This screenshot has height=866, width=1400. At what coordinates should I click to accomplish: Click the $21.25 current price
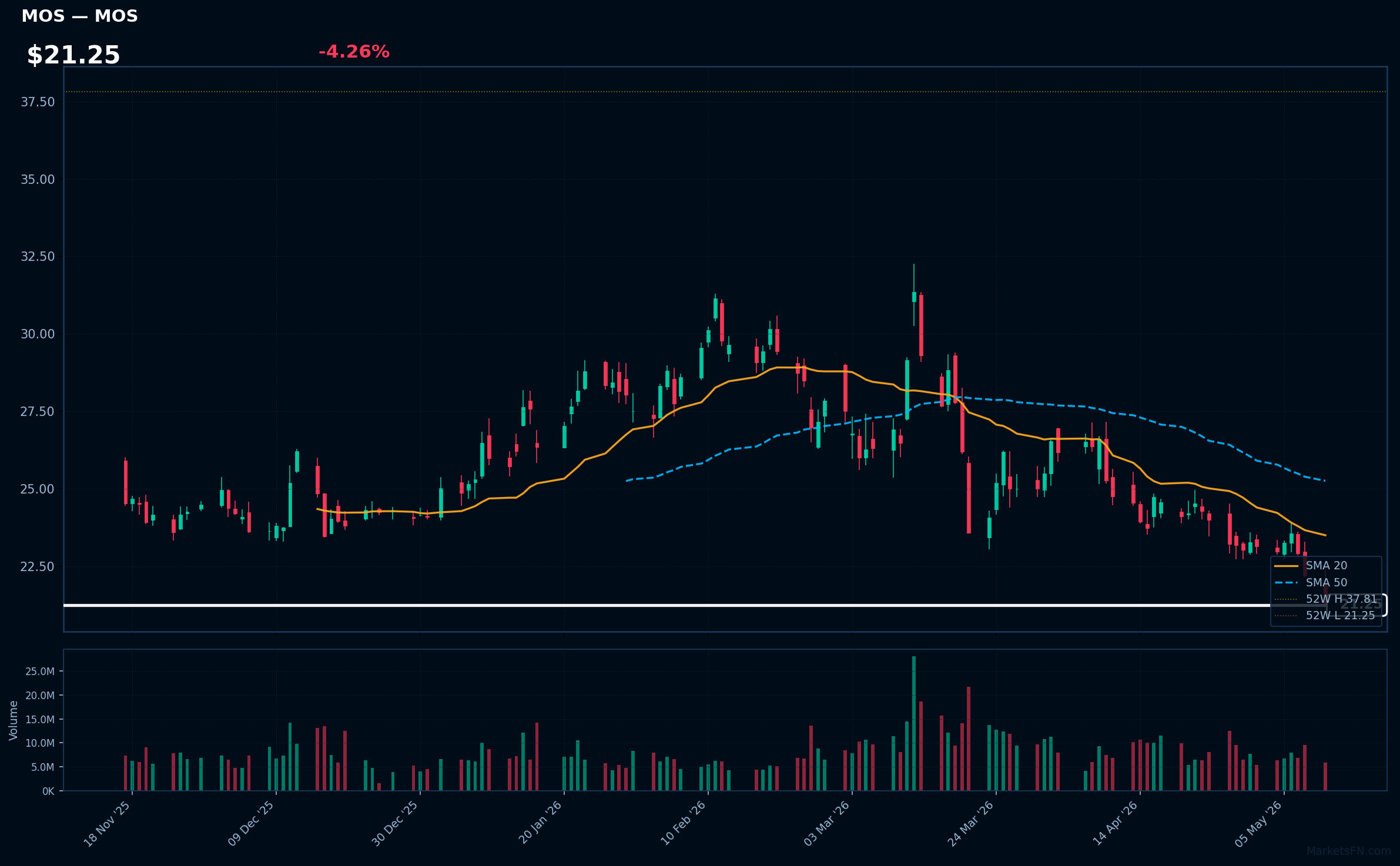tap(73, 55)
